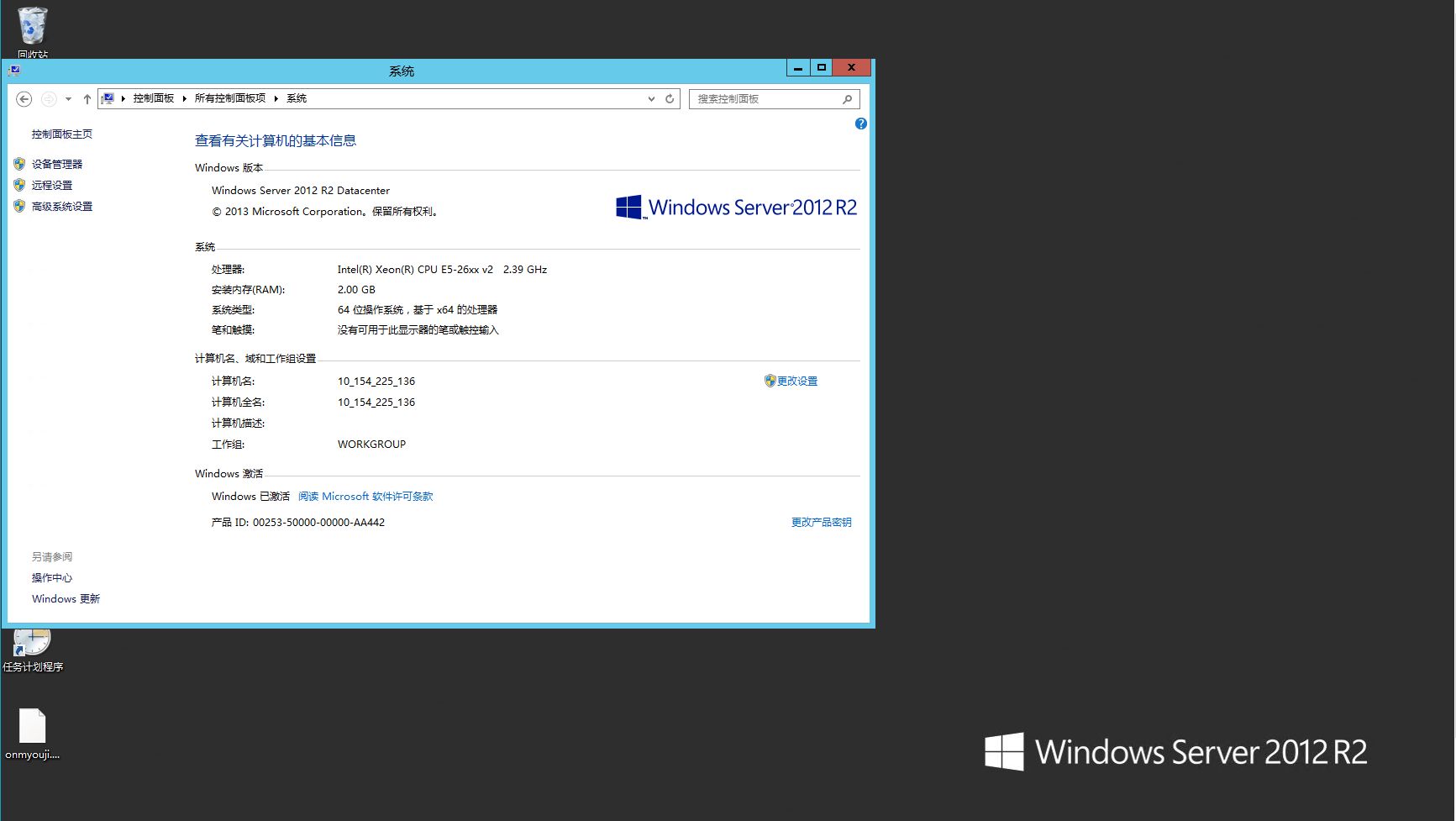The image size is (1456, 821).
Task: Click the search magnifier icon
Action: 847,99
